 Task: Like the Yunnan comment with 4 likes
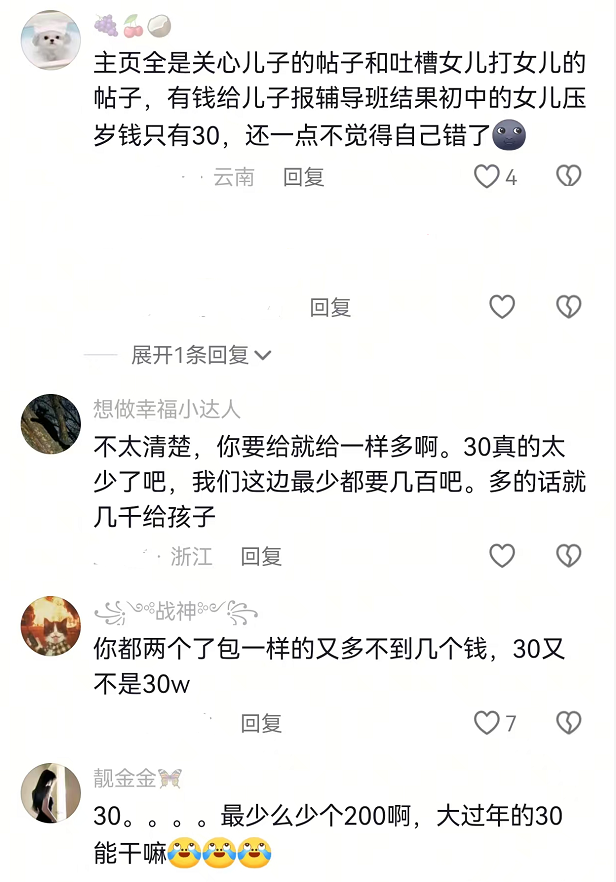pyautogui.click(x=487, y=177)
